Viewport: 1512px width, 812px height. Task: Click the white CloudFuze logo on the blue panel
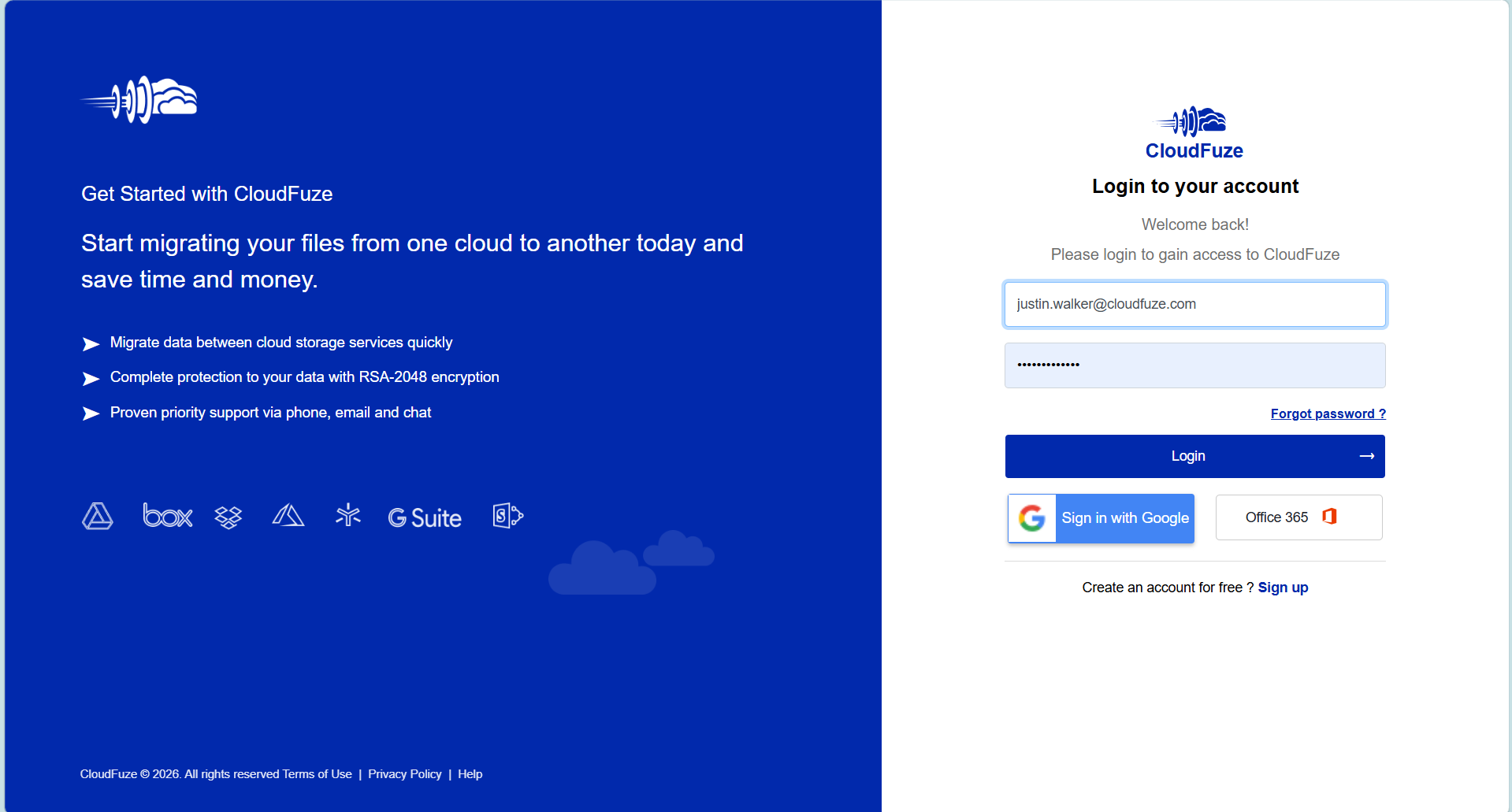pyautogui.click(x=139, y=100)
